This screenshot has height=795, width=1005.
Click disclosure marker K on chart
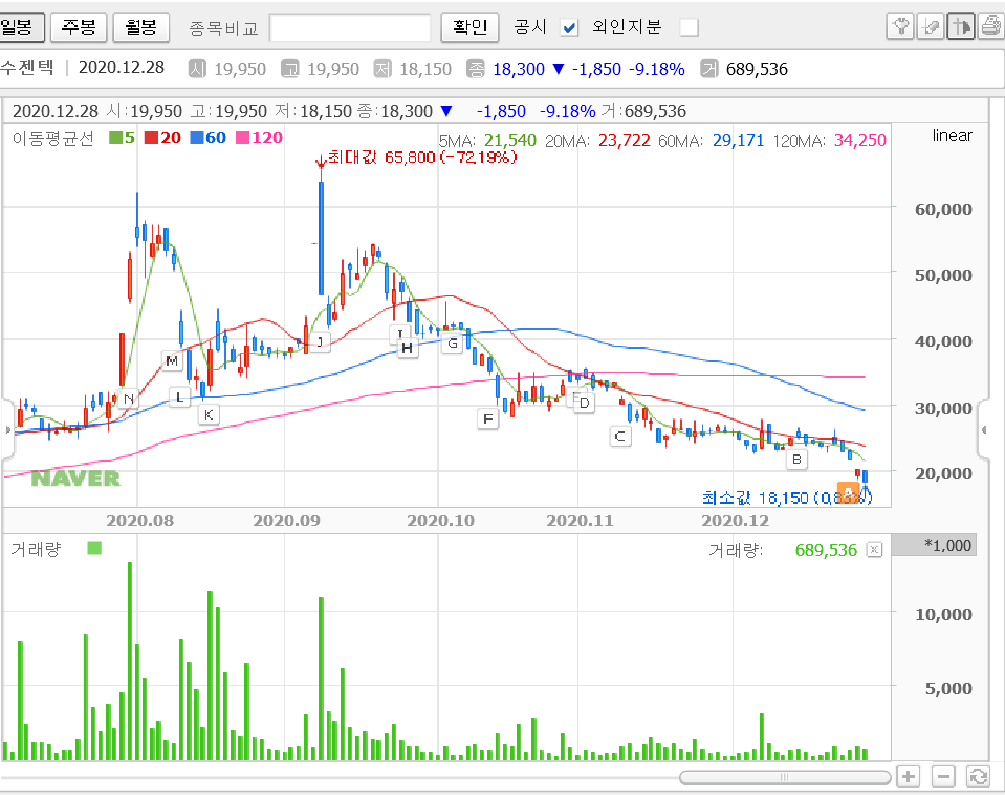[209, 415]
